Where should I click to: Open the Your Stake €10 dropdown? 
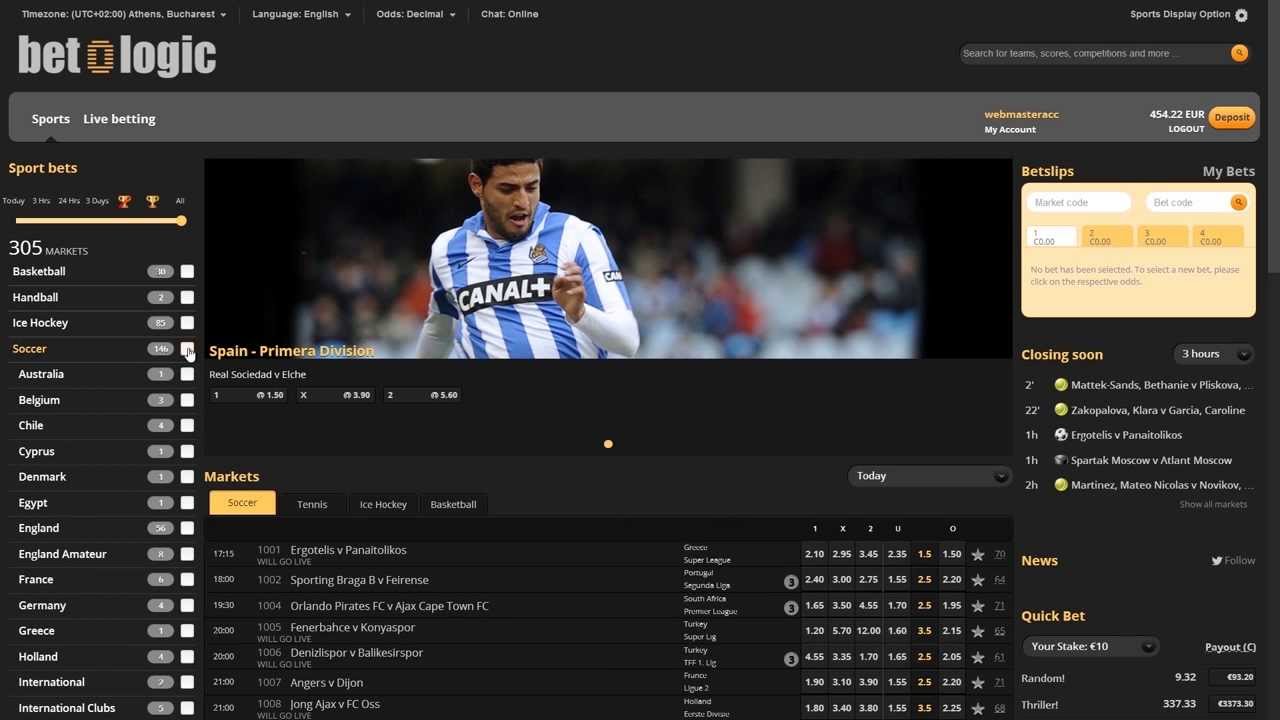pyautogui.click(x=1089, y=646)
